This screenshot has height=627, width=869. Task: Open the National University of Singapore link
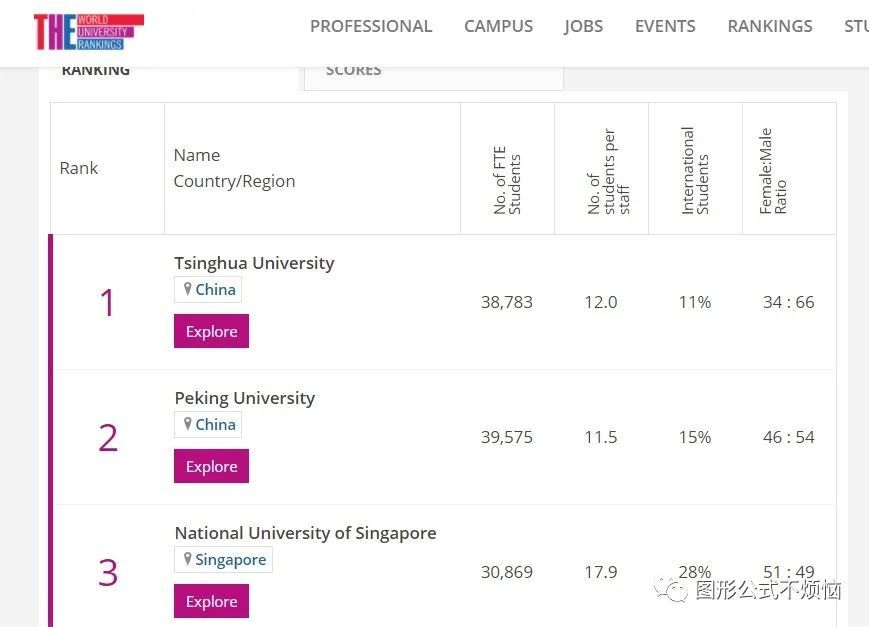point(305,533)
